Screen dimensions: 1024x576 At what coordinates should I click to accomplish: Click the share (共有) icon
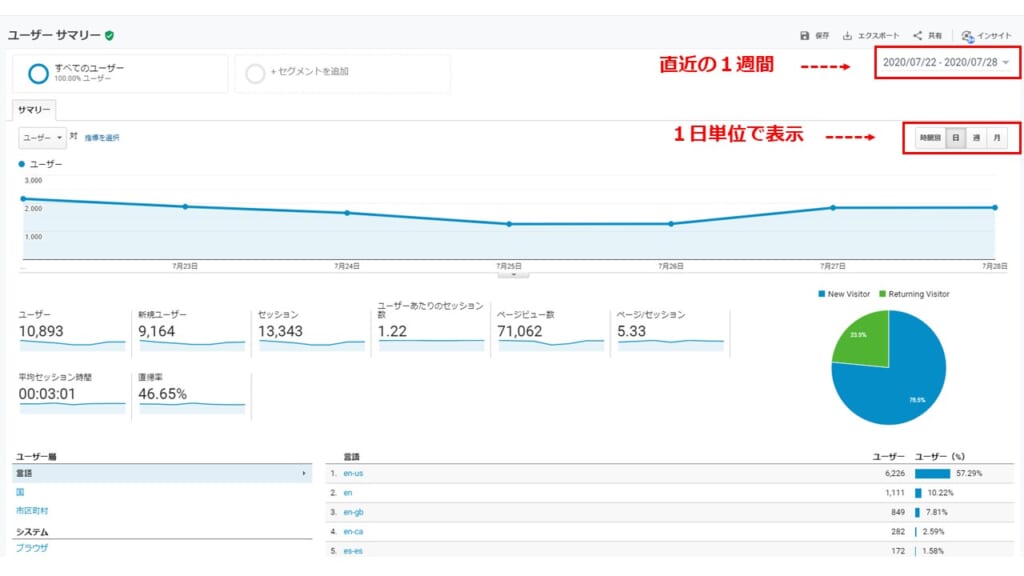tap(918, 35)
